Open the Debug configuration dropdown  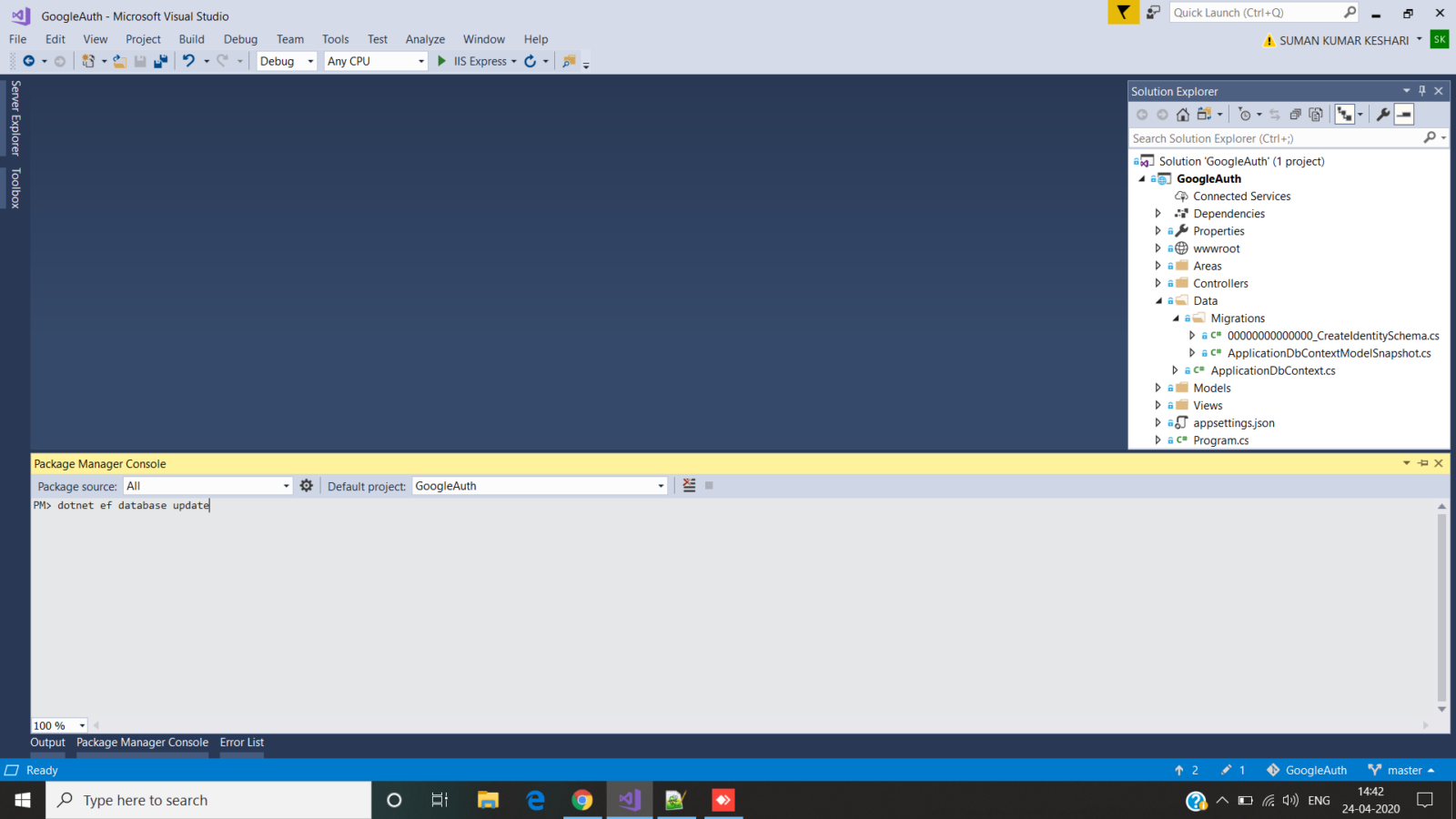(287, 61)
